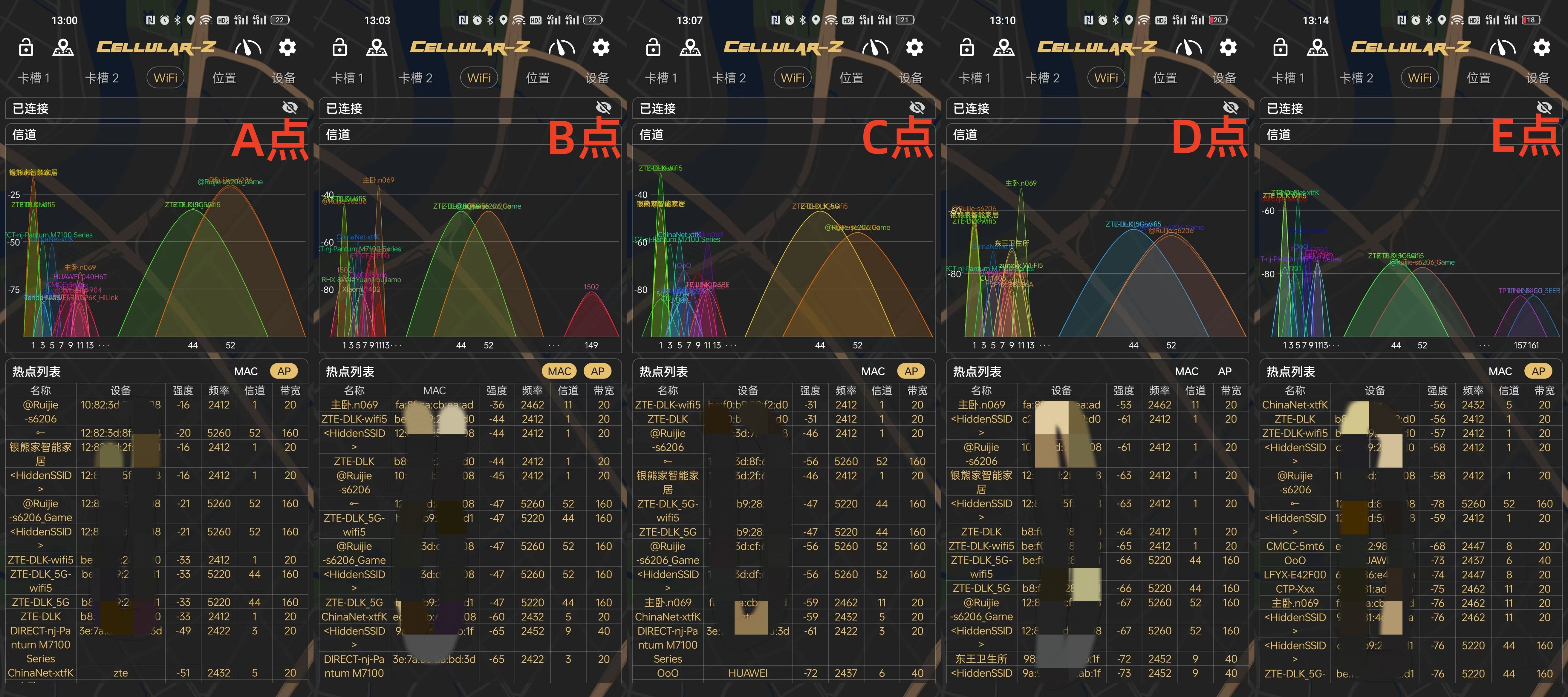Open the speed test gauge in the 13:07 screen
The height and width of the screenshot is (697, 1568).
875,47
